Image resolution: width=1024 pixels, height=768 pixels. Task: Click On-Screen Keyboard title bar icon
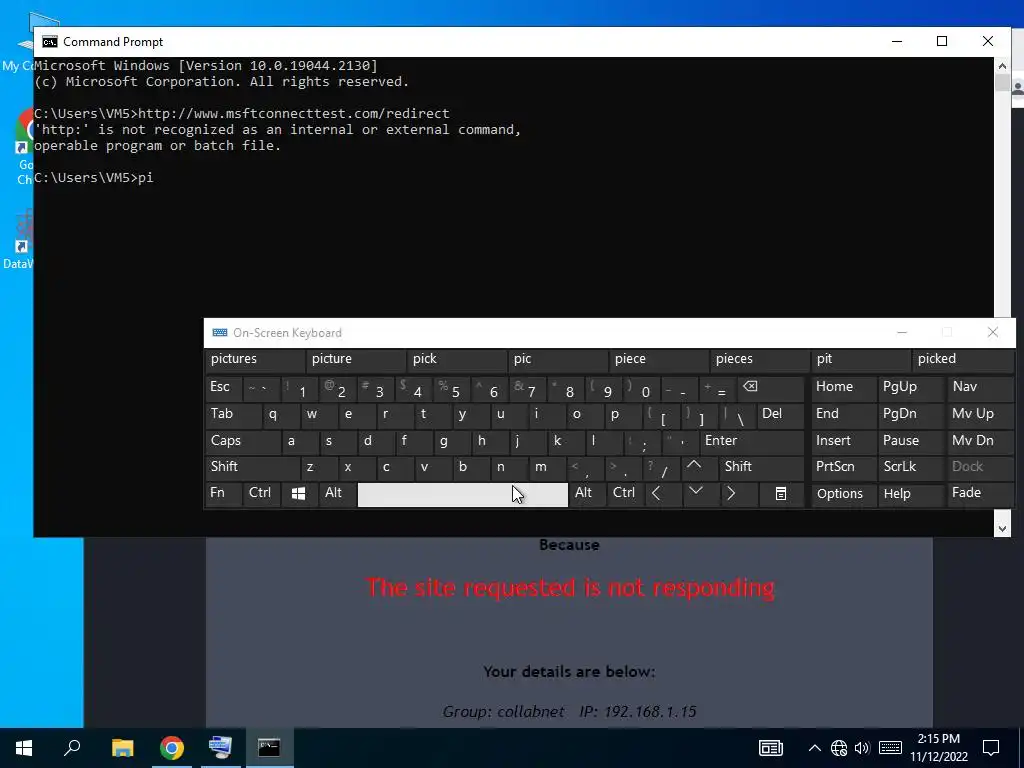point(219,332)
